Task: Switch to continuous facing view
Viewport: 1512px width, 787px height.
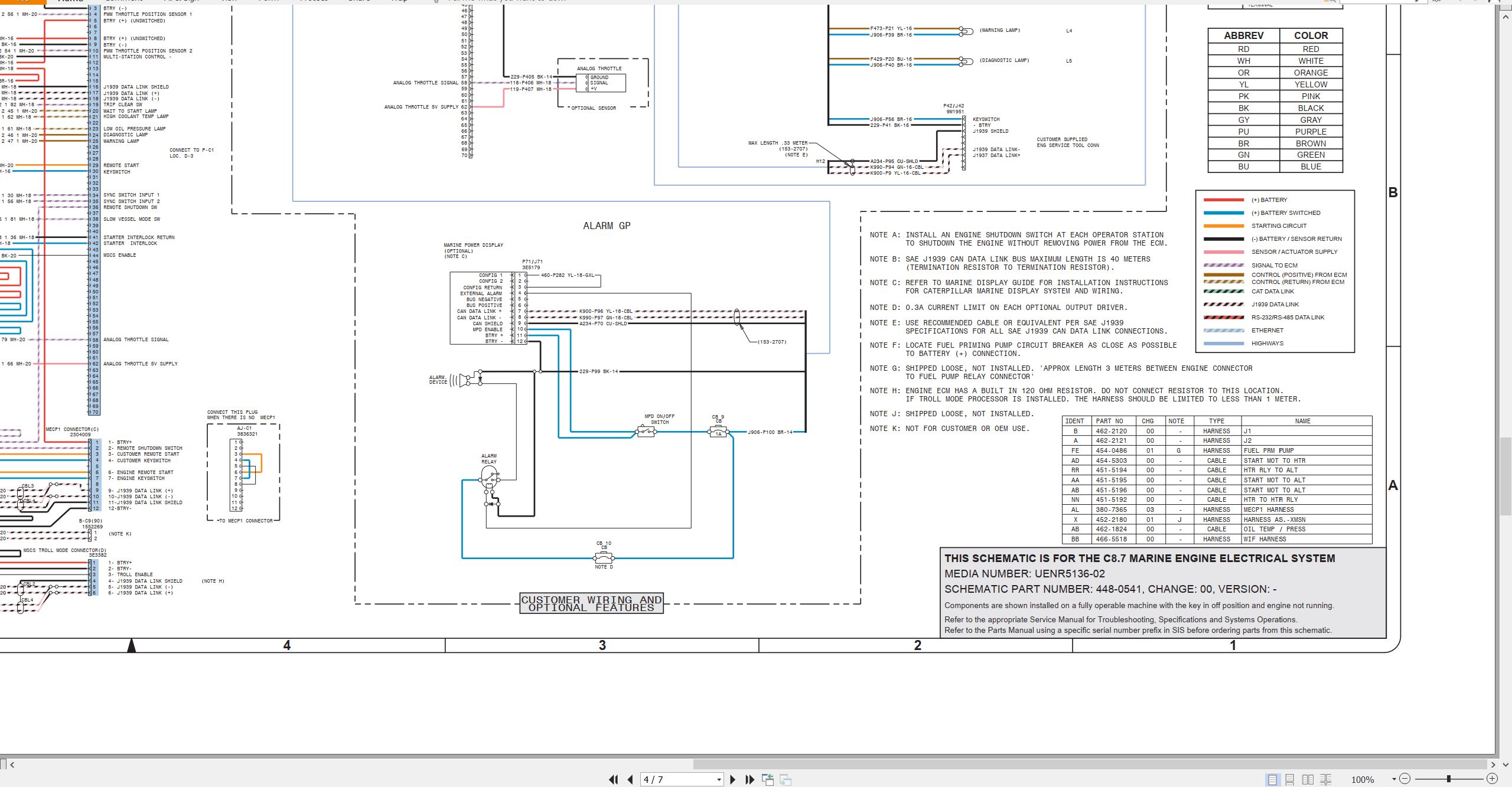Action: click(1326, 779)
